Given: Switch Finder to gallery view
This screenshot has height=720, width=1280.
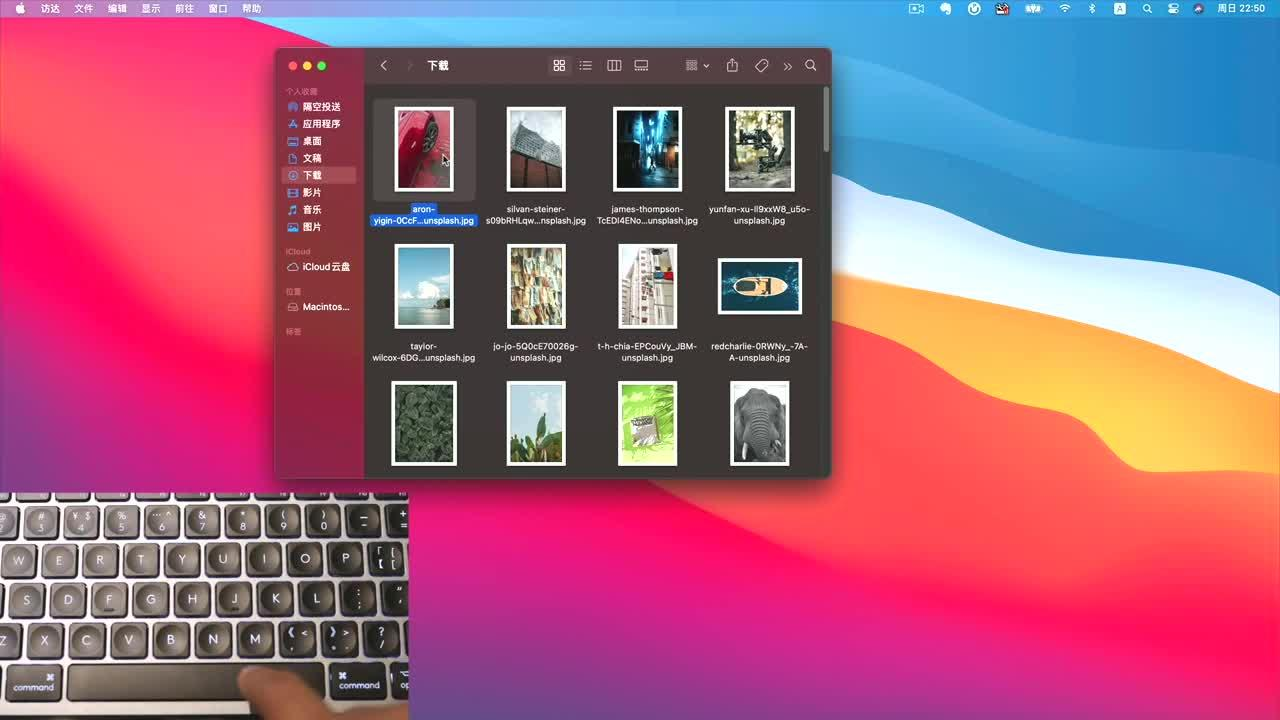Looking at the screenshot, I should pyautogui.click(x=641, y=65).
